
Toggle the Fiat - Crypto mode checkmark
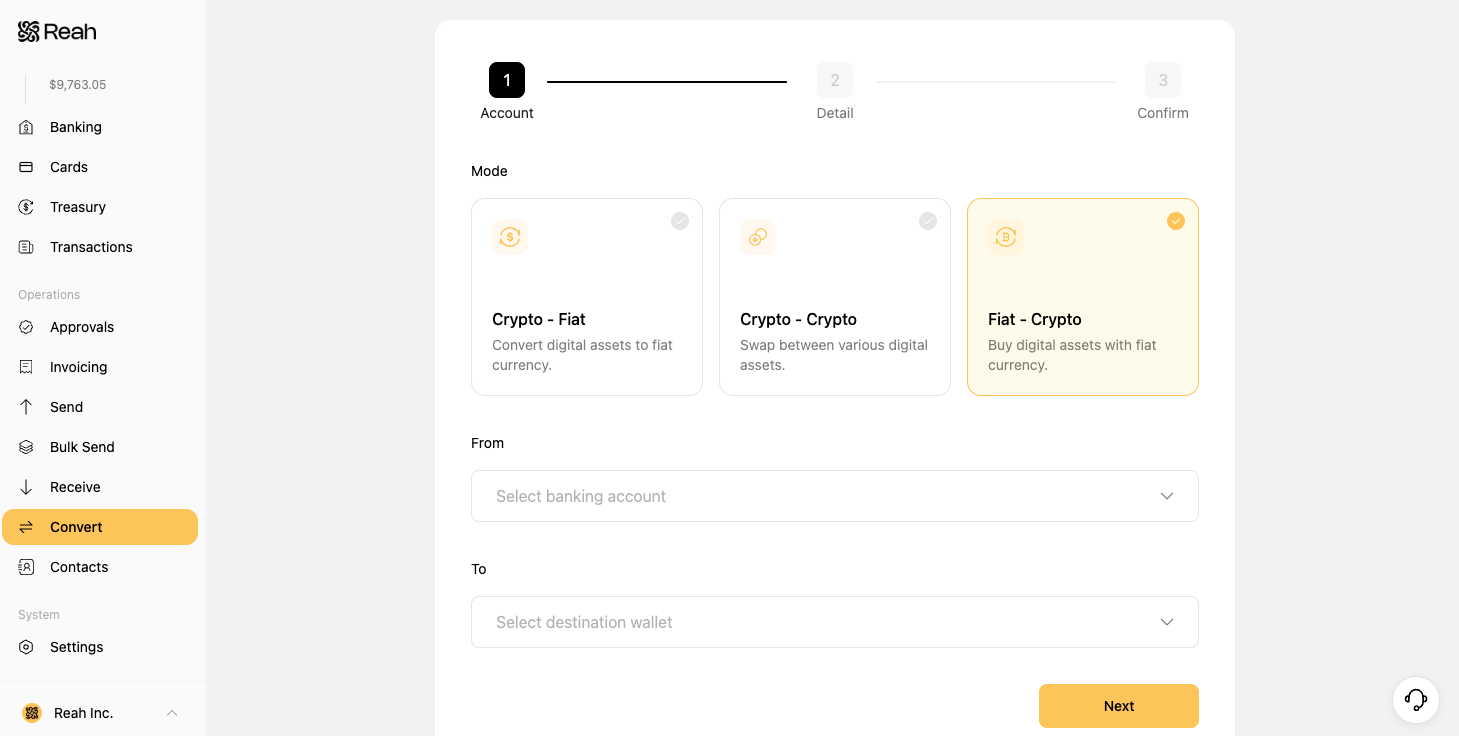[x=1176, y=221]
